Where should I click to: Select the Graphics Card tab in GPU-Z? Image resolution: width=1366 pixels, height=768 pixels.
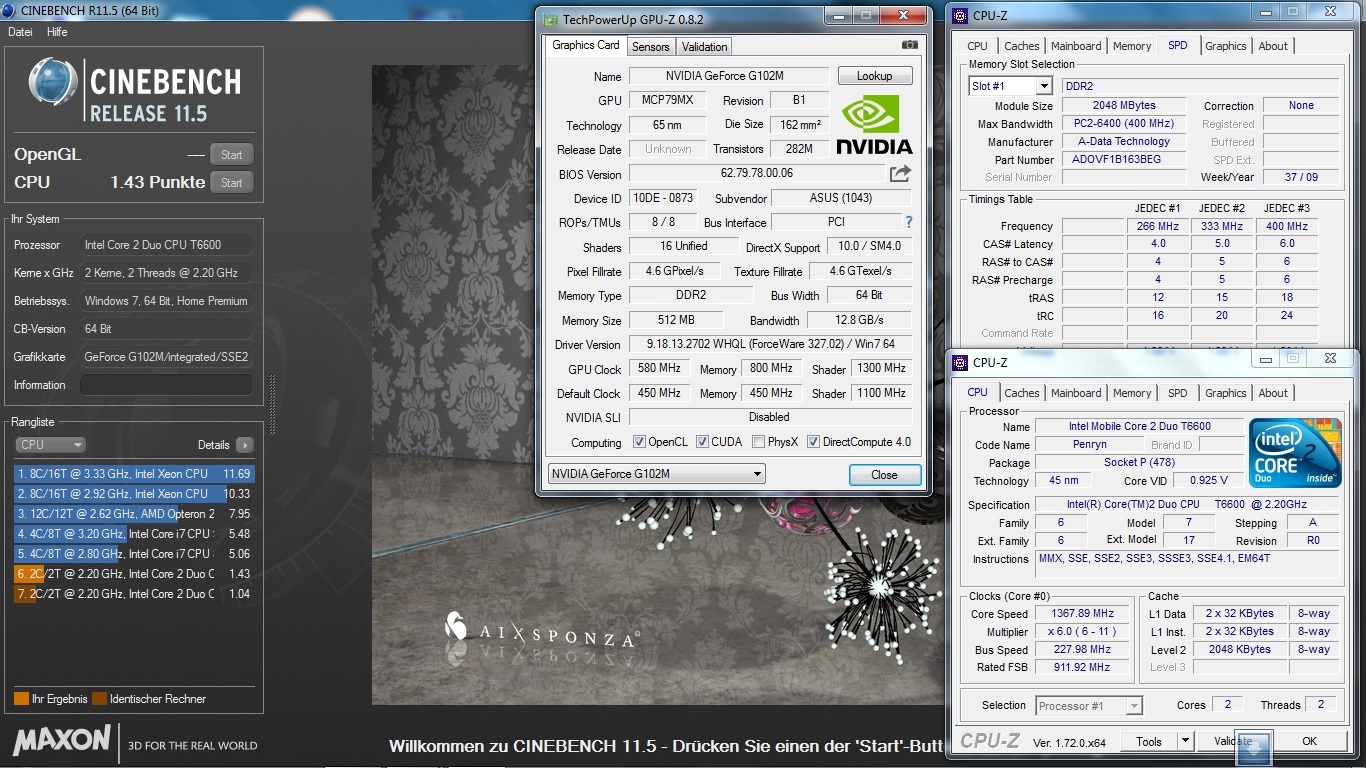[x=586, y=45]
